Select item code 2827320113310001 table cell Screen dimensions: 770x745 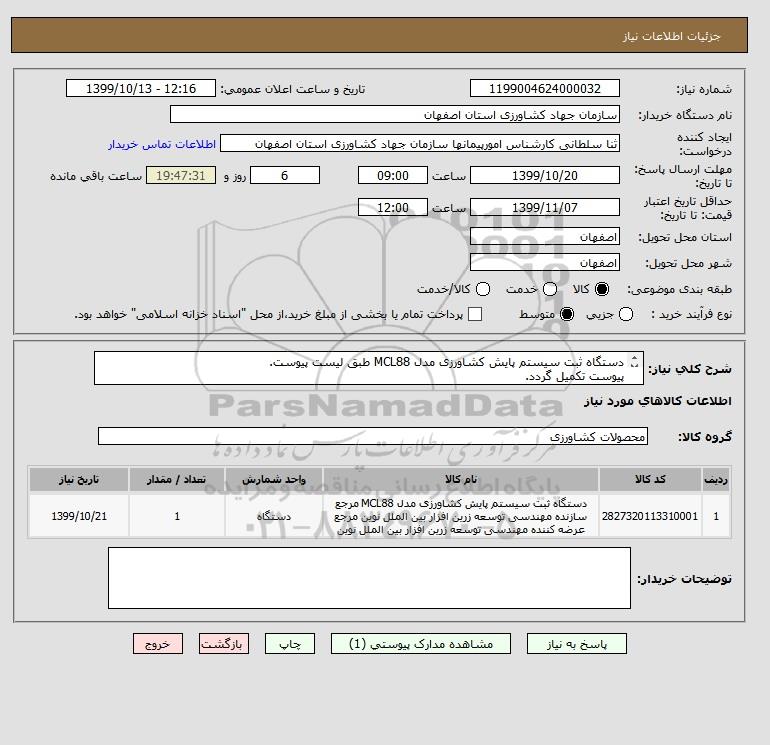650,516
